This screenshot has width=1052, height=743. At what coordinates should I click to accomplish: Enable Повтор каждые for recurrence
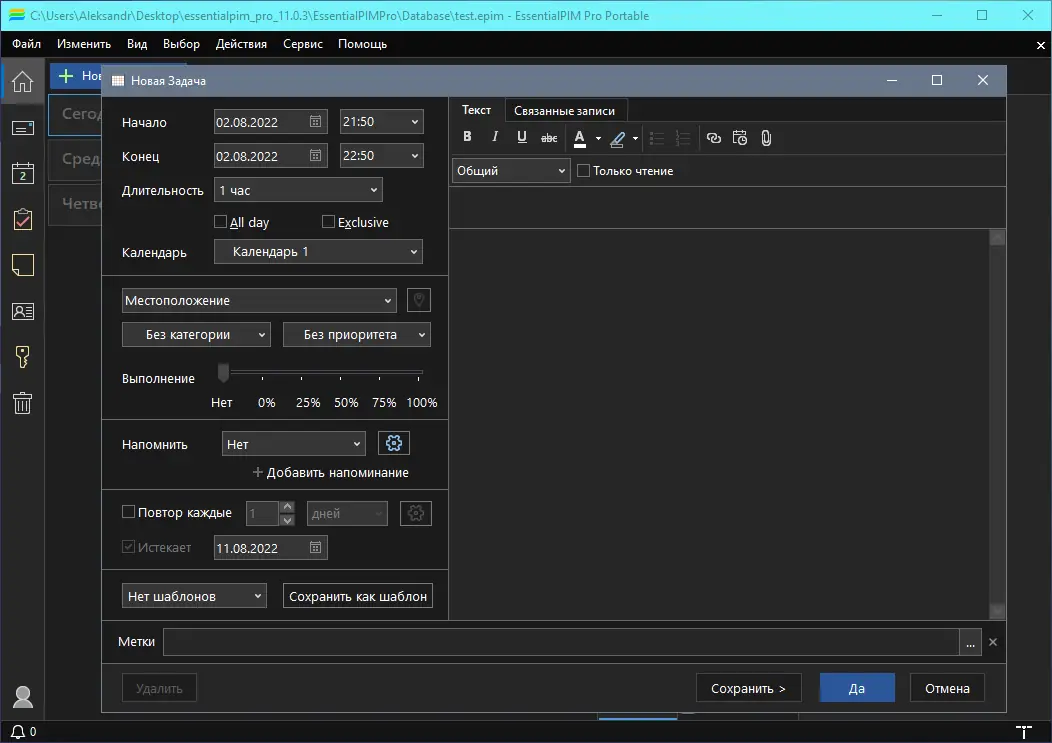point(128,511)
